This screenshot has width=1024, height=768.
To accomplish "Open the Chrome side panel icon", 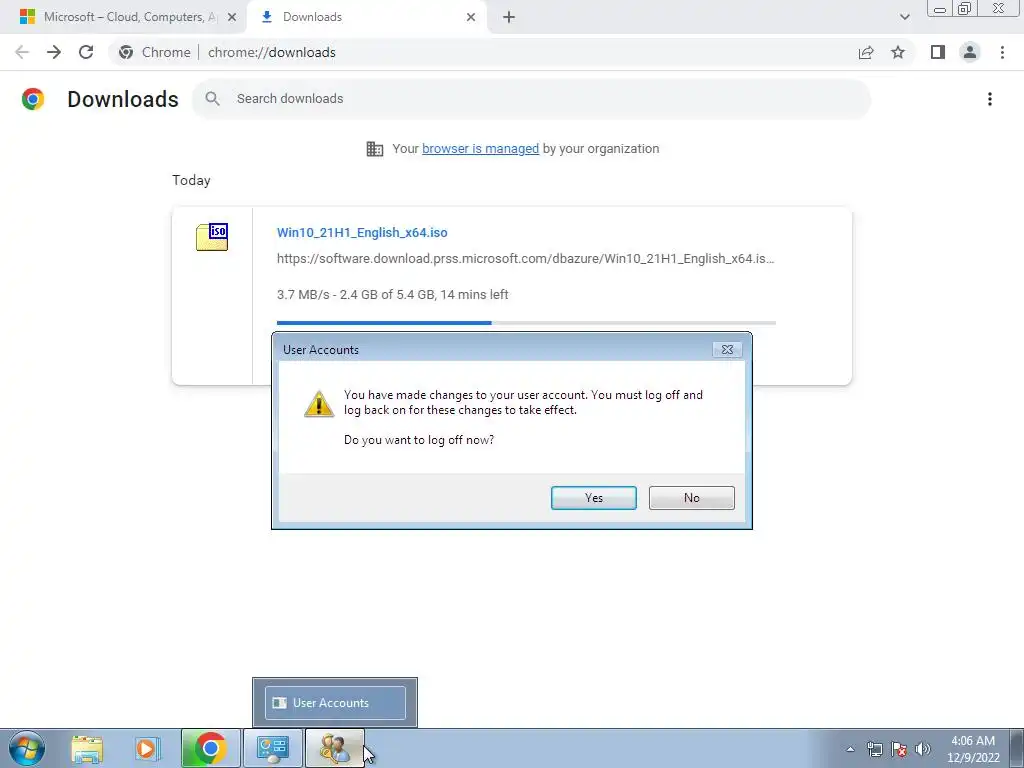I will pos(938,52).
